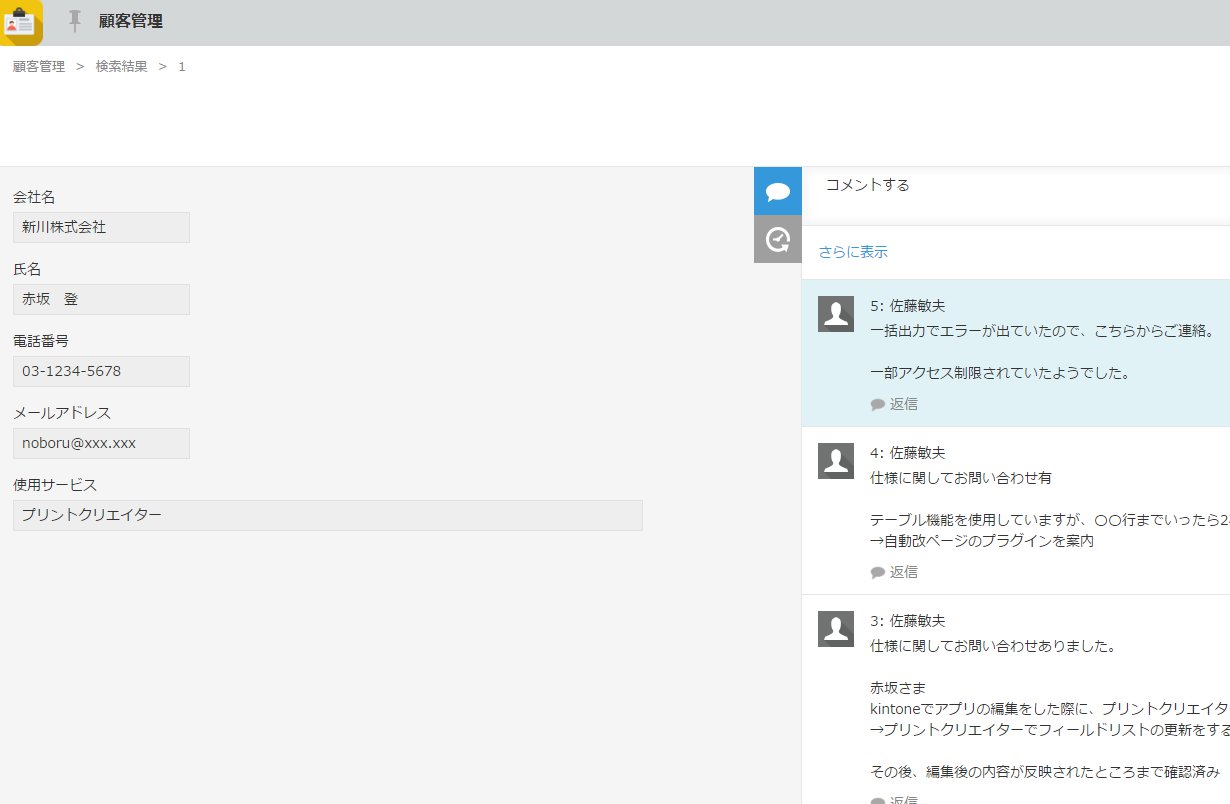Click the コメントする comment input box
Viewport: 1230px width, 804px height.
tap(1016, 196)
